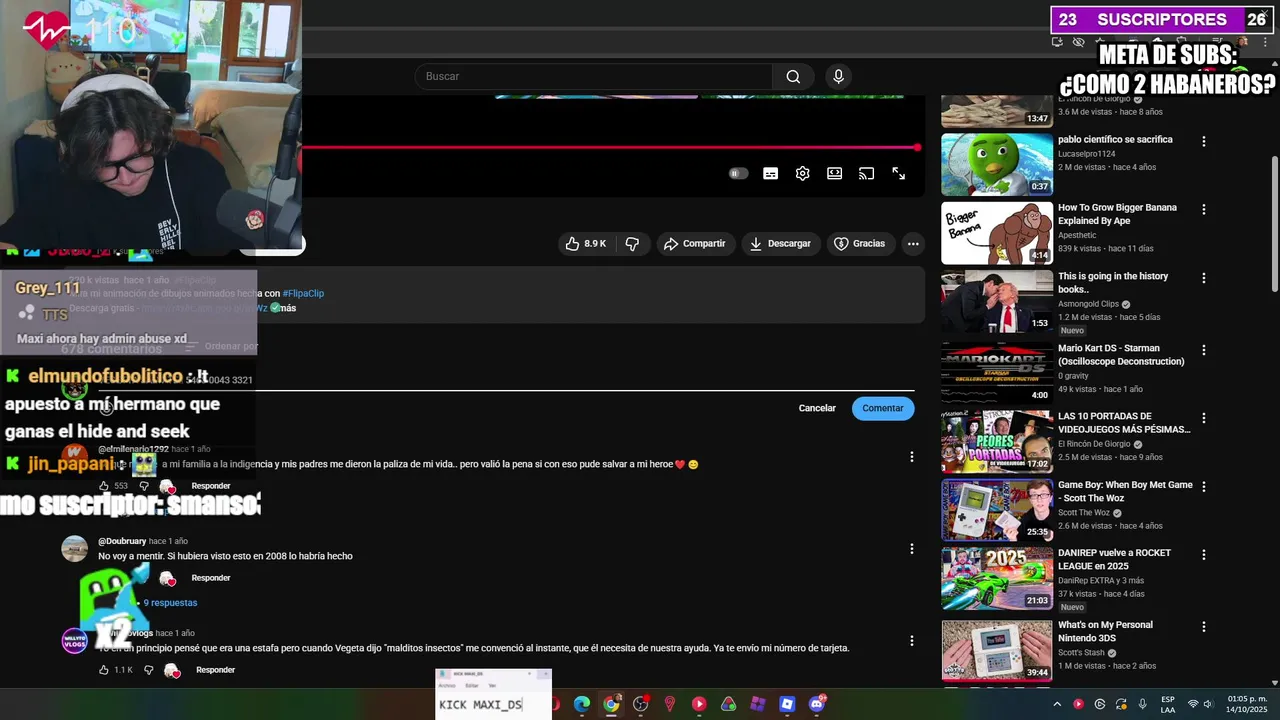The height and width of the screenshot is (720, 1280).
Task: Go to Asmongold Clips channel name
Action: pyautogui.click(x=1088, y=304)
